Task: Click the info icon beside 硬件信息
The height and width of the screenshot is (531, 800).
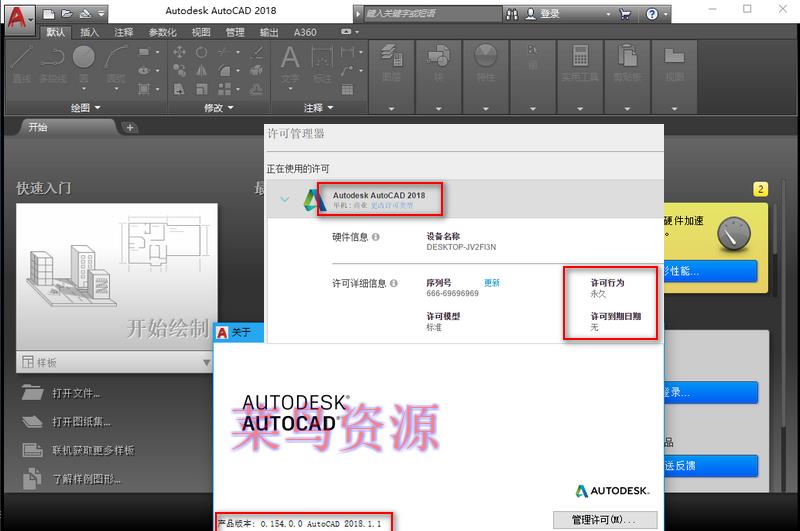Action: pos(376,237)
